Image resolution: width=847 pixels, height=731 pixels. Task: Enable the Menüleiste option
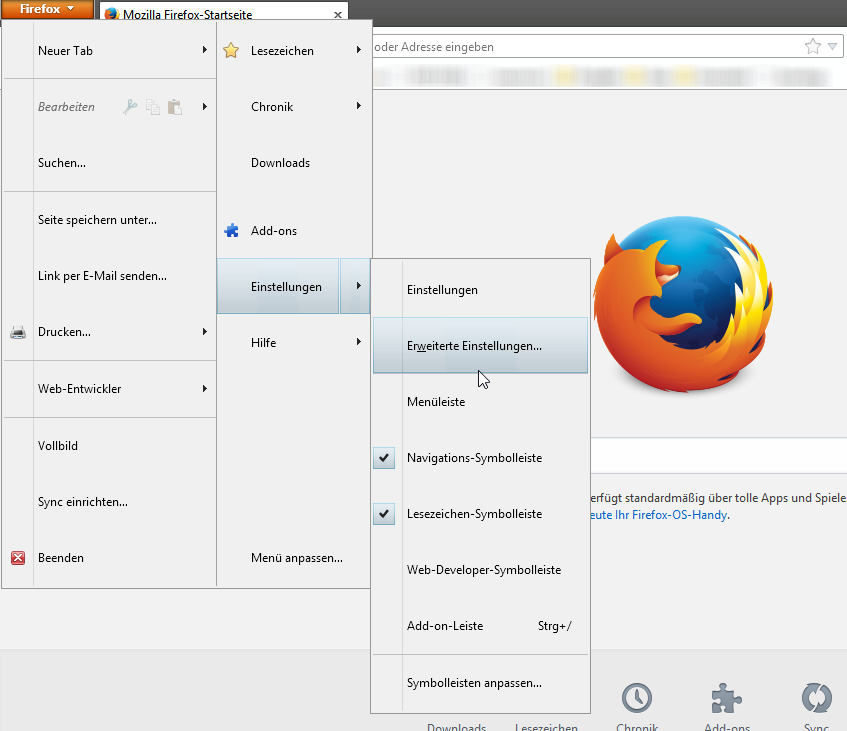coord(436,402)
